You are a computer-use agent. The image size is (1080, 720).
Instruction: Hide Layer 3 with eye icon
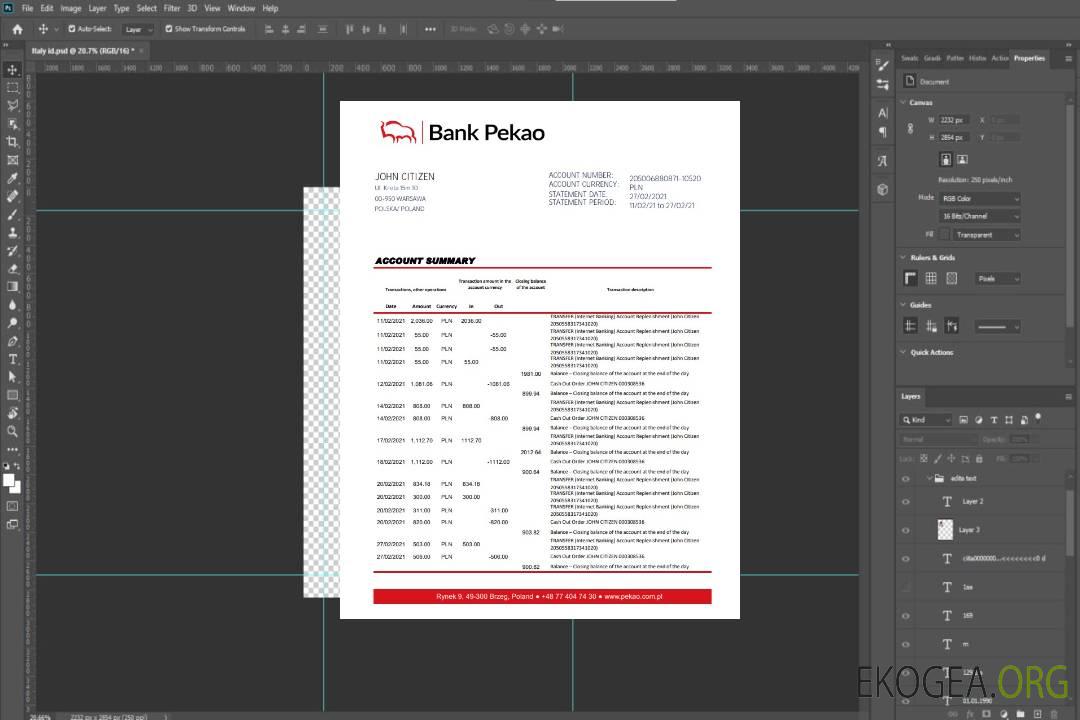pos(906,531)
